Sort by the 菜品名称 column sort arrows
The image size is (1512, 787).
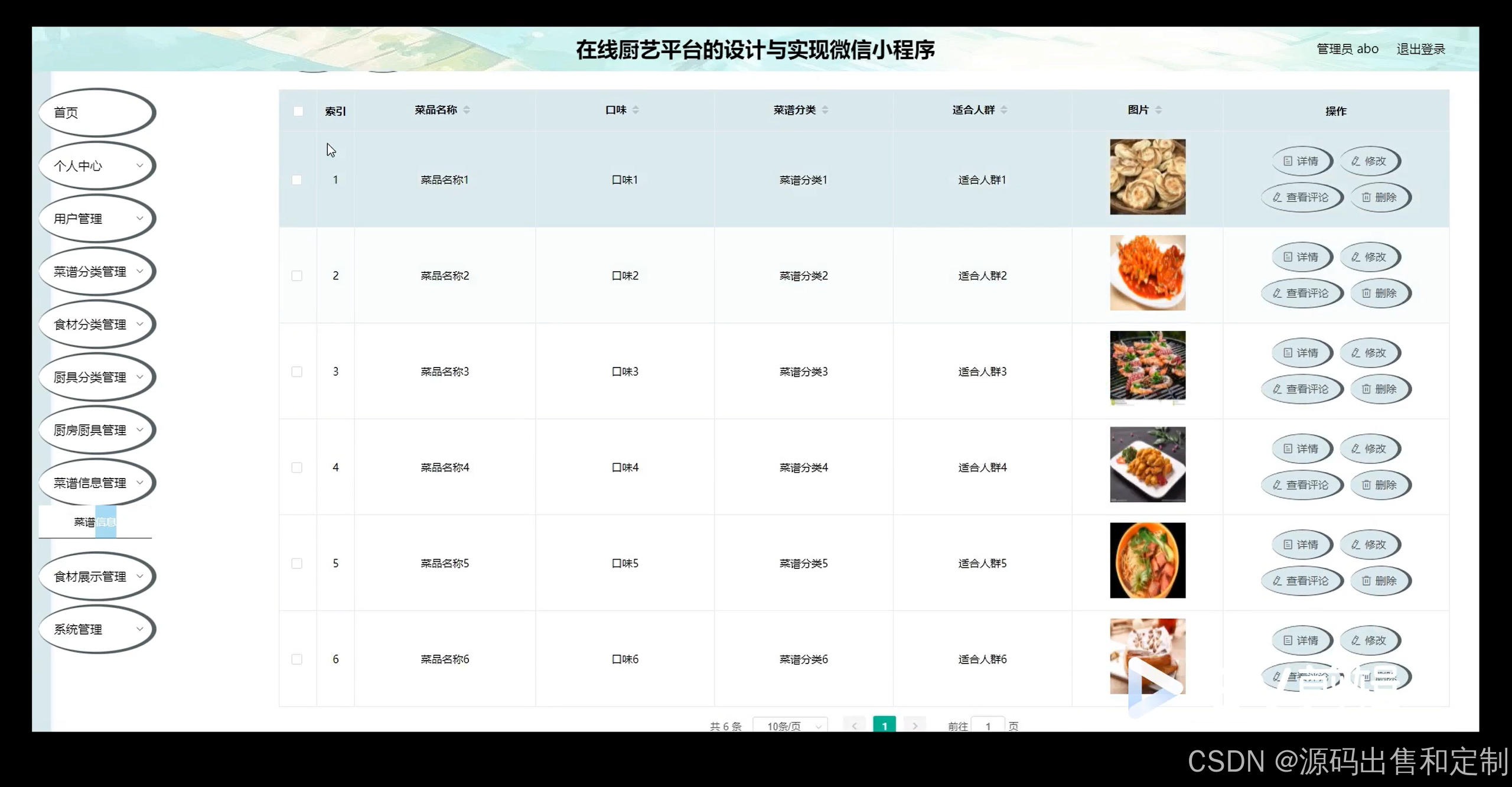tap(467, 110)
